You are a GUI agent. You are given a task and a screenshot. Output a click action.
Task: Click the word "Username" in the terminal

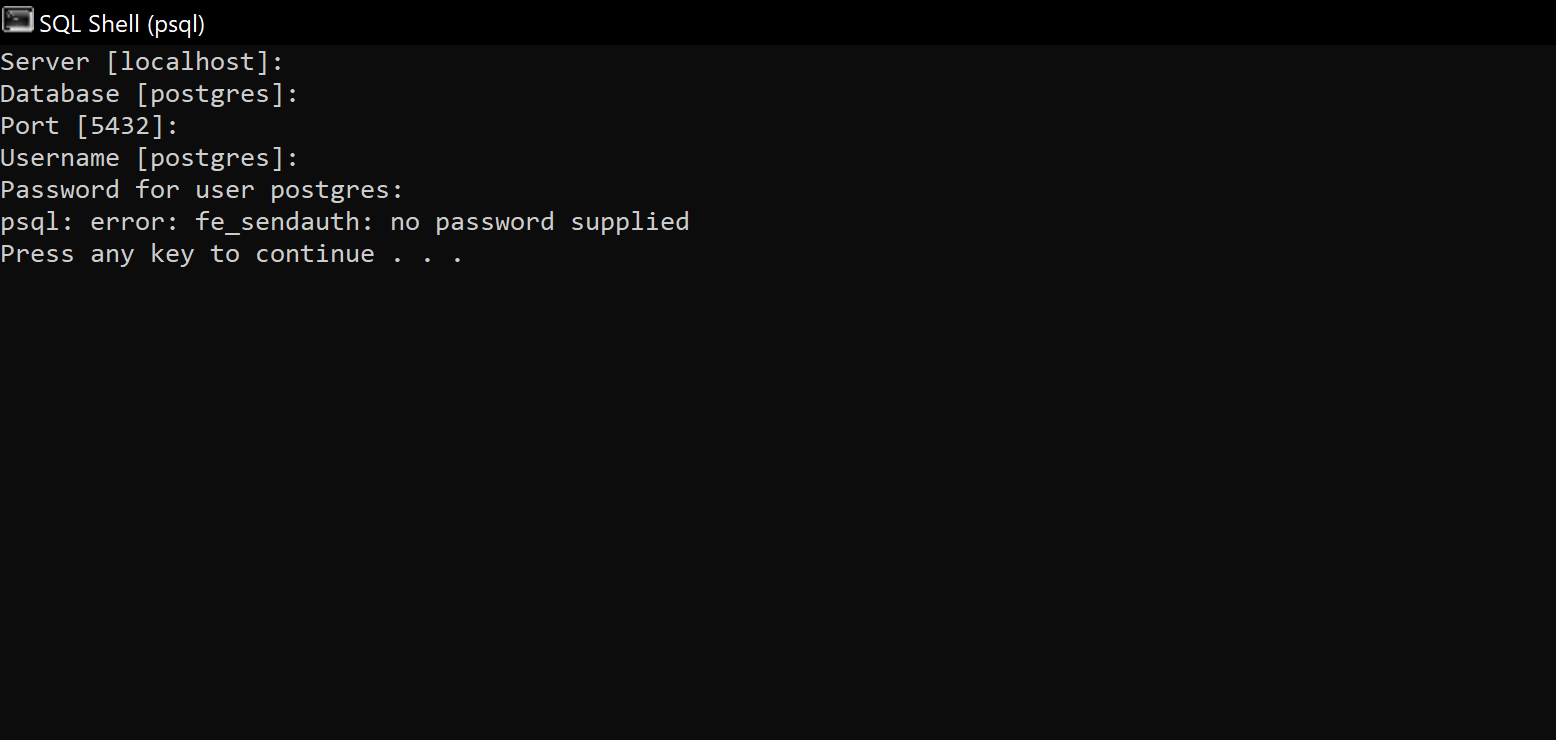coord(60,158)
